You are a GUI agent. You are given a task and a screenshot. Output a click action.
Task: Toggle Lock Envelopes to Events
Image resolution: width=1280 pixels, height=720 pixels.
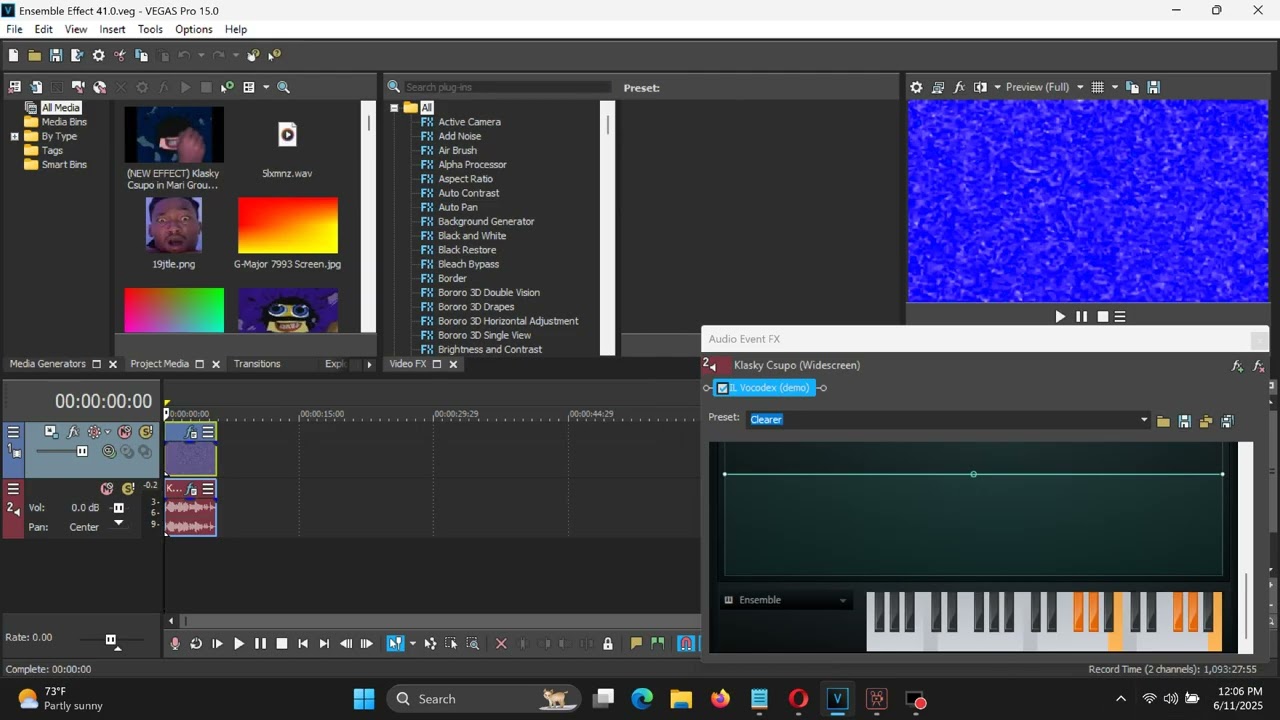click(x=608, y=644)
